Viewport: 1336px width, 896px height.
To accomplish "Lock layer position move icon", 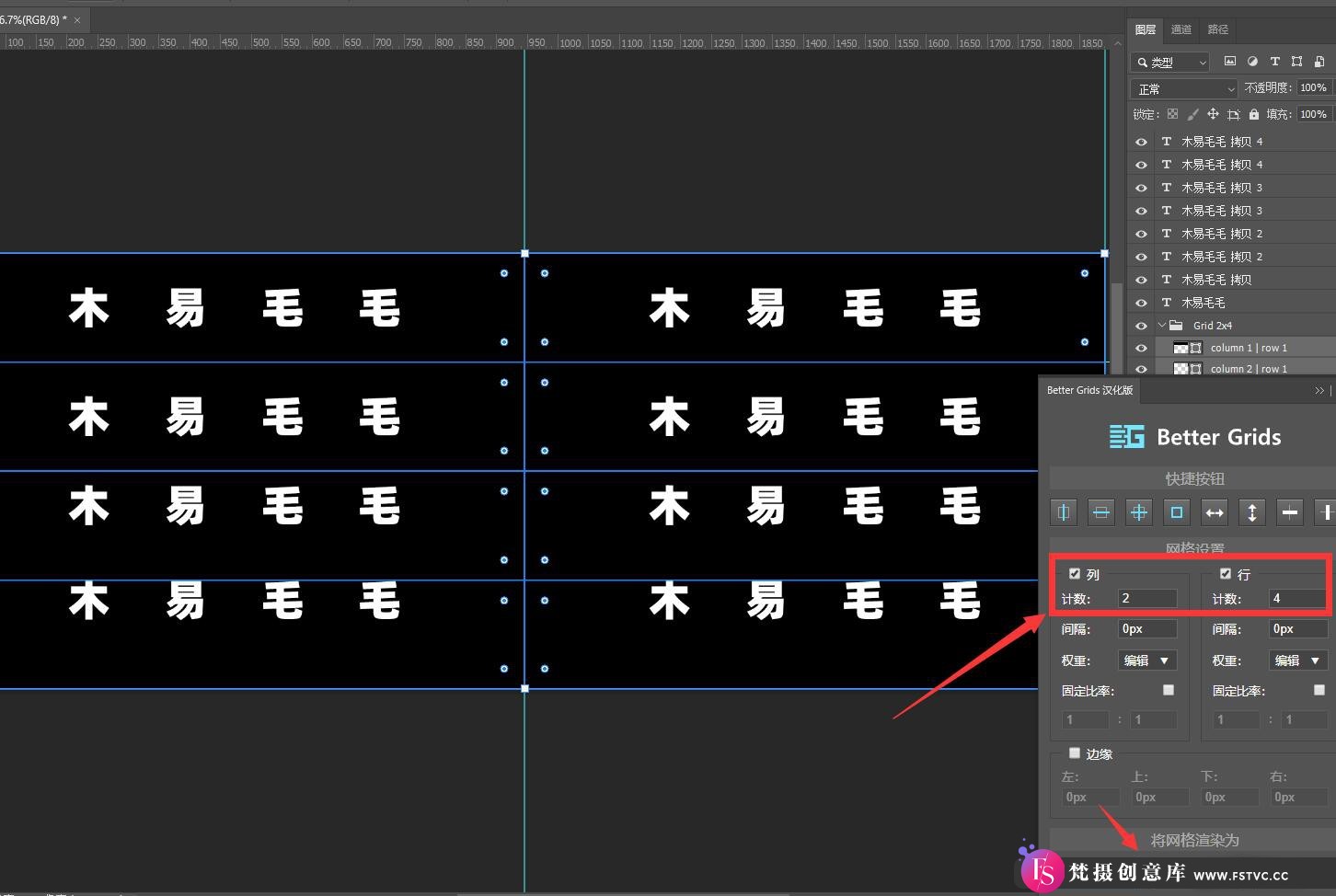I will (1213, 114).
